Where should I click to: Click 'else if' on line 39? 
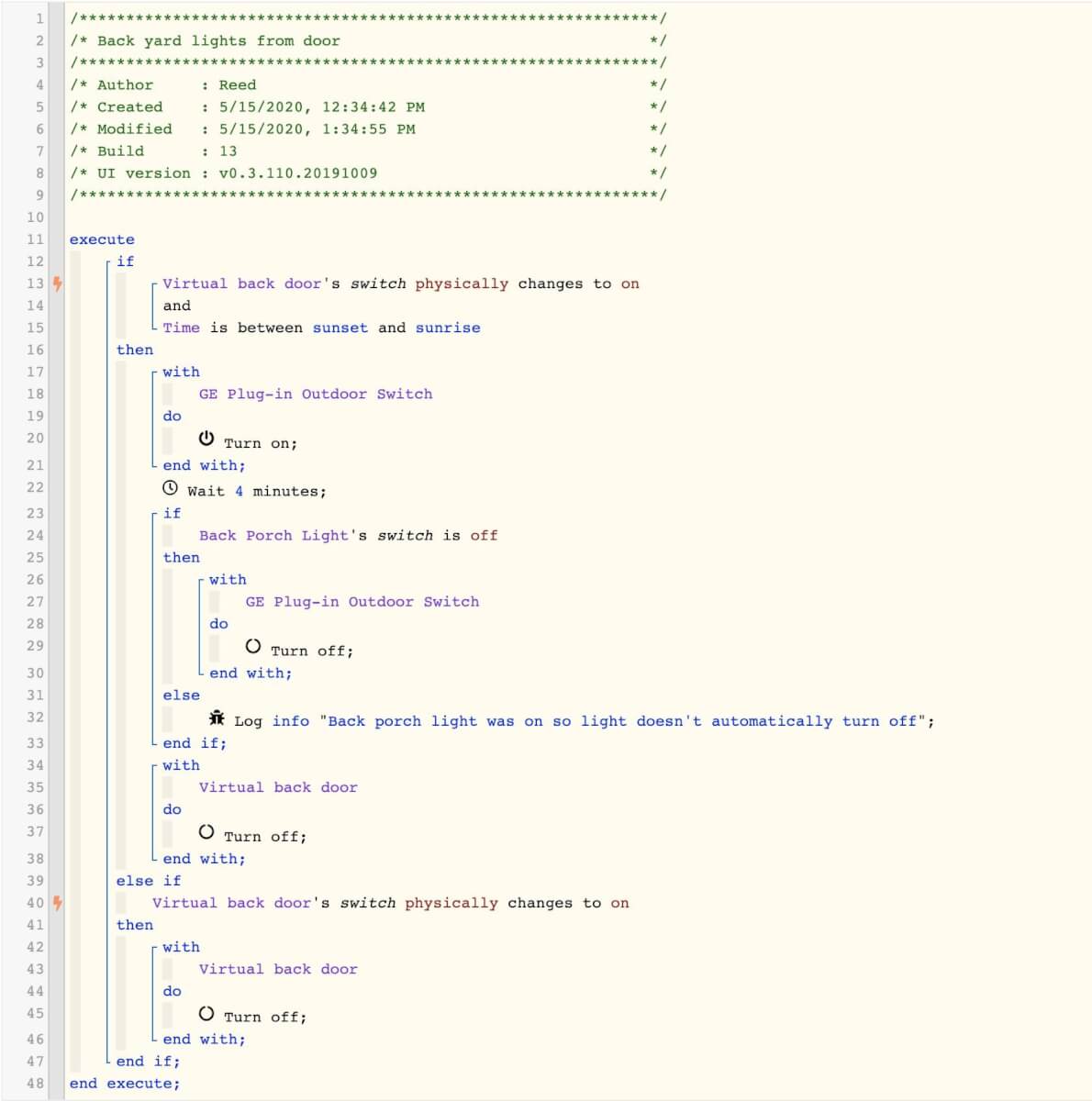click(x=149, y=881)
